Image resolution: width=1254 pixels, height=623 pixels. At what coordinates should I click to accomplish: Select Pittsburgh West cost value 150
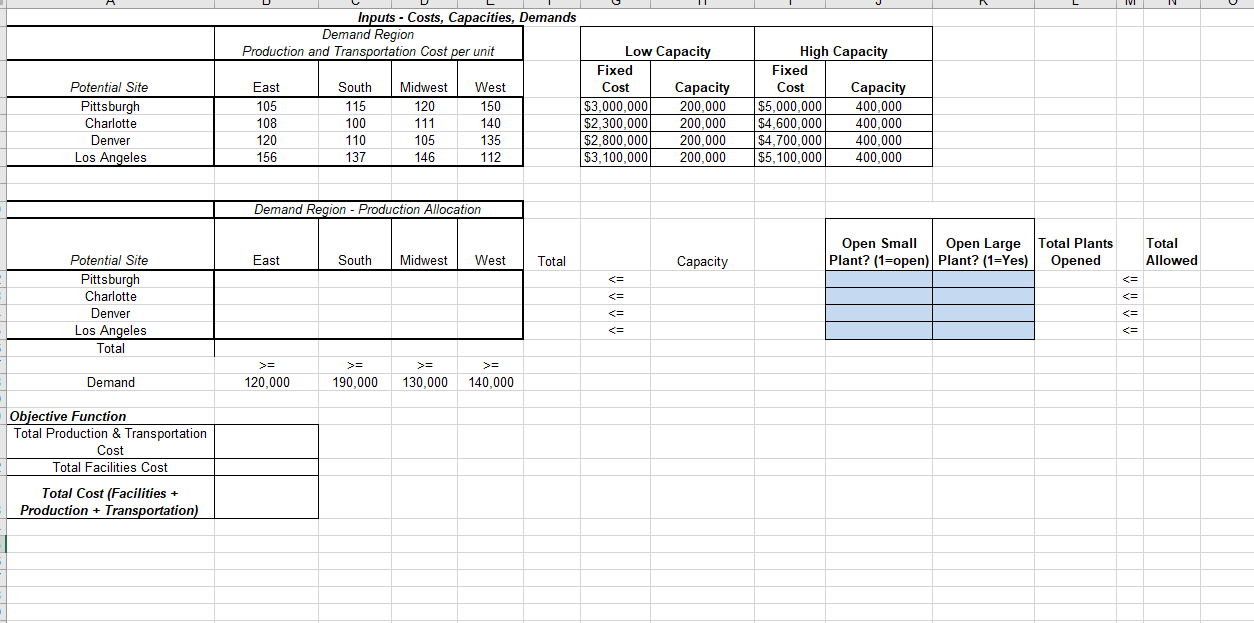490,106
